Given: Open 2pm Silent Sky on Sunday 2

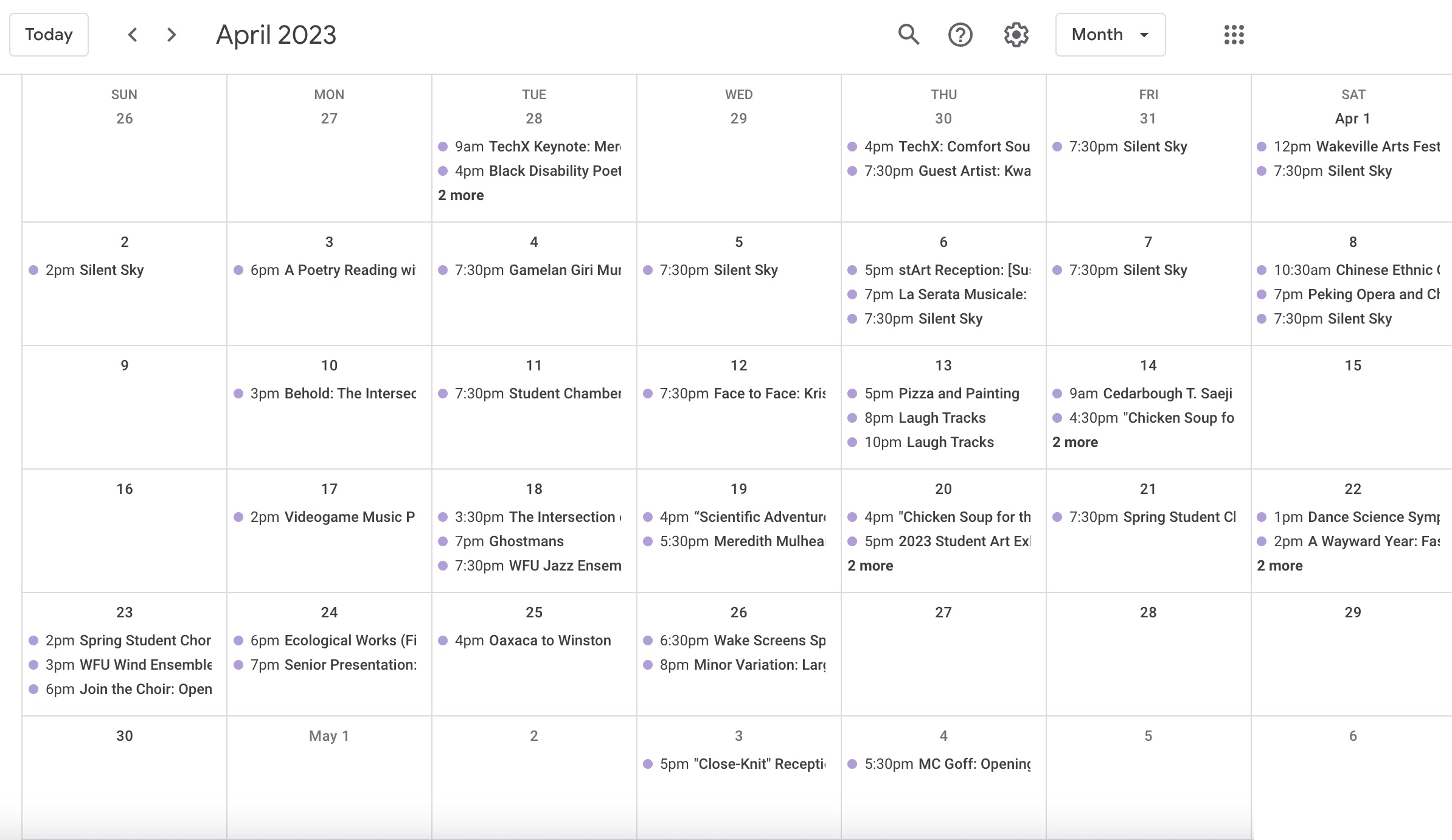Looking at the screenshot, I should (86, 270).
